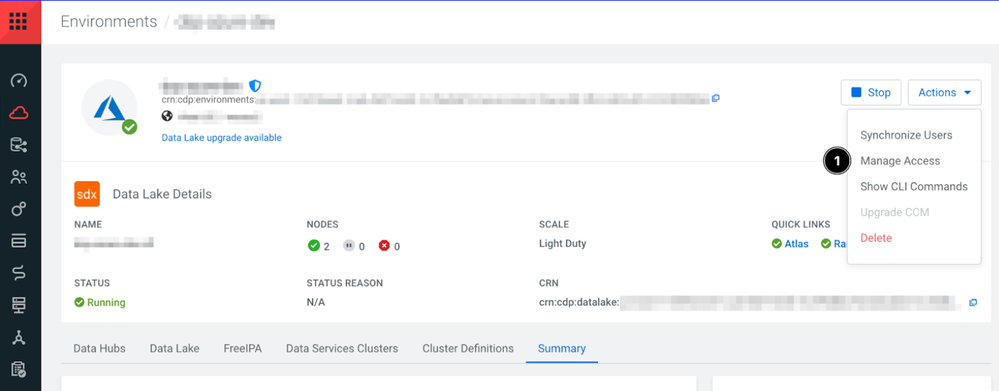Click the N/A status reason value
Image resolution: width=999 pixels, height=391 pixels.
pyautogui.click(x=316, y=302)
